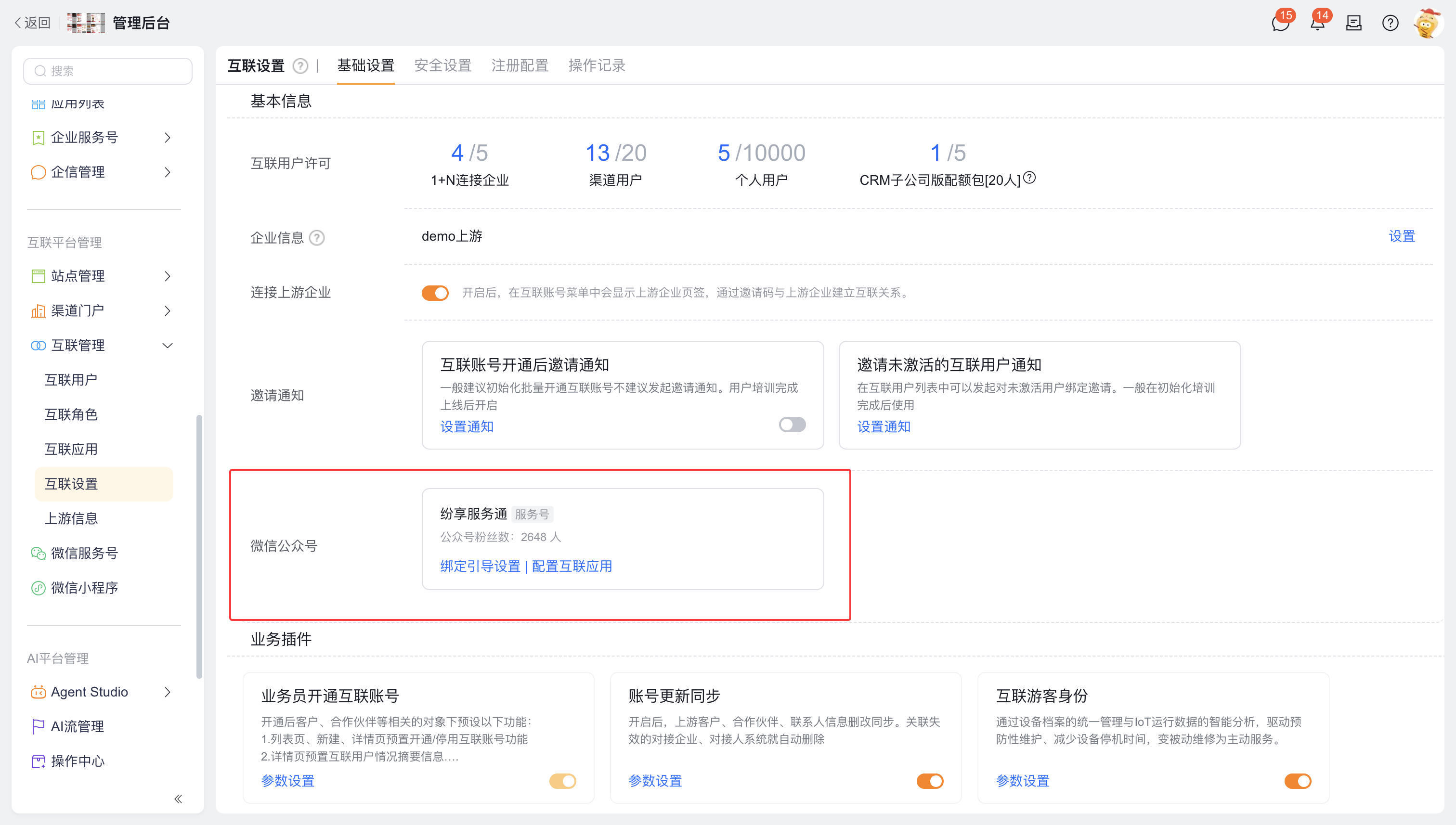Select the 基础设置 tab
The image size is (1456, 825).
(365, 66)
